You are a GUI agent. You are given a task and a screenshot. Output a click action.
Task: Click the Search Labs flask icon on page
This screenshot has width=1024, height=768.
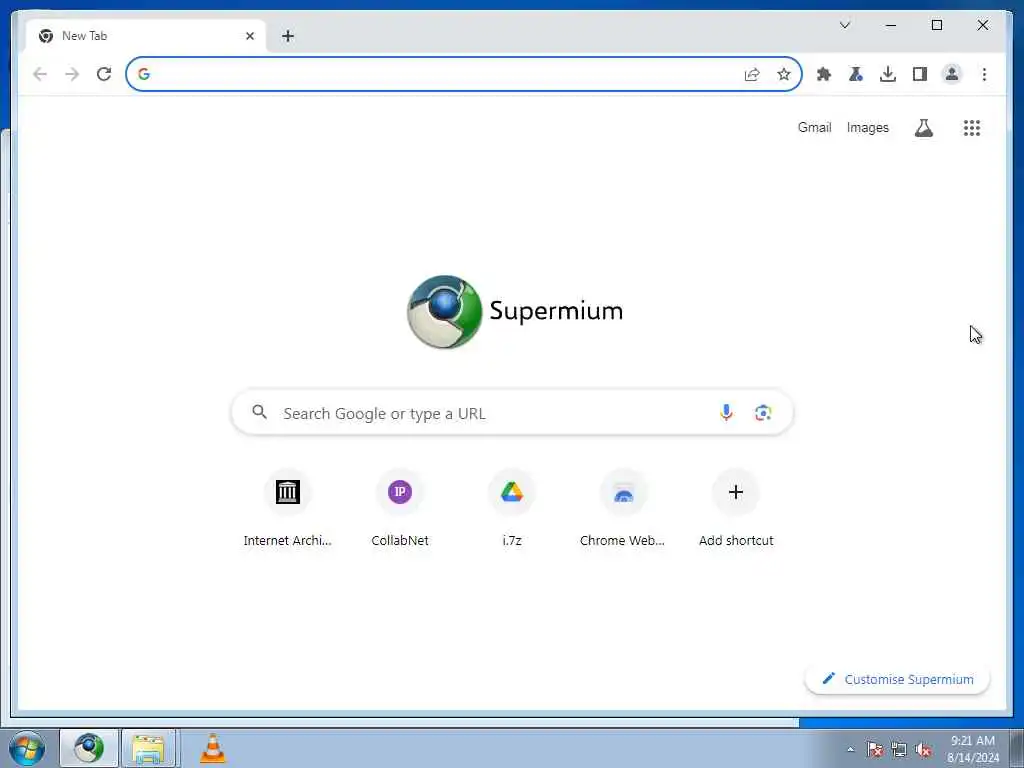923,128
